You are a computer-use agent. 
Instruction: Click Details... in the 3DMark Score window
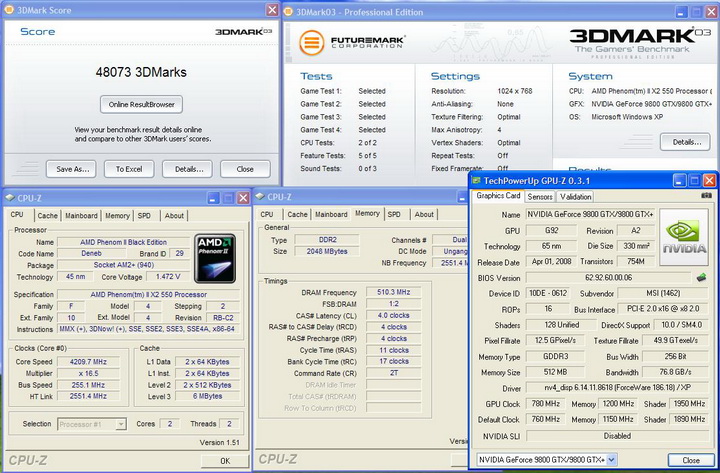187,169
